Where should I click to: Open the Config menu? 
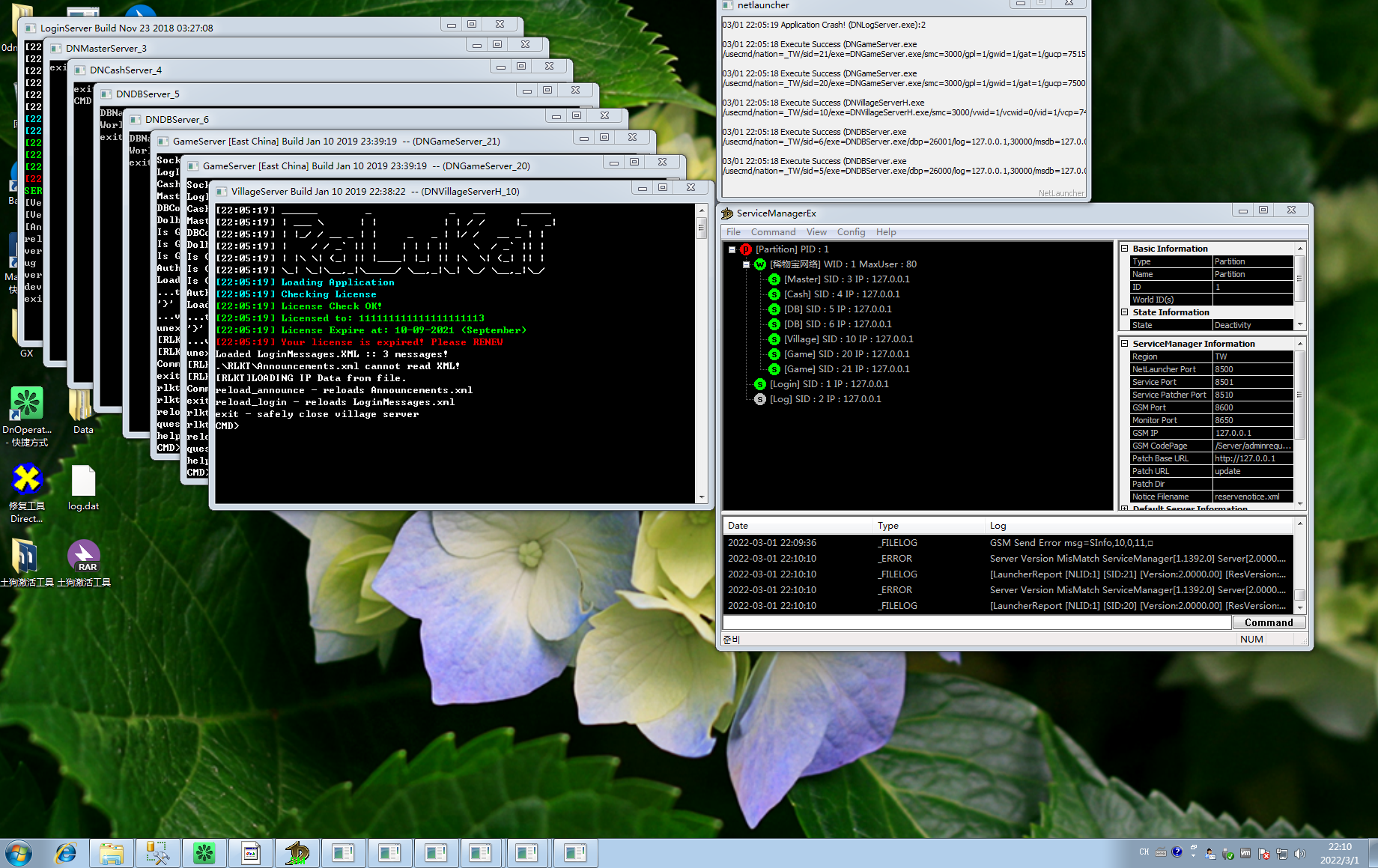coord(851,232)
